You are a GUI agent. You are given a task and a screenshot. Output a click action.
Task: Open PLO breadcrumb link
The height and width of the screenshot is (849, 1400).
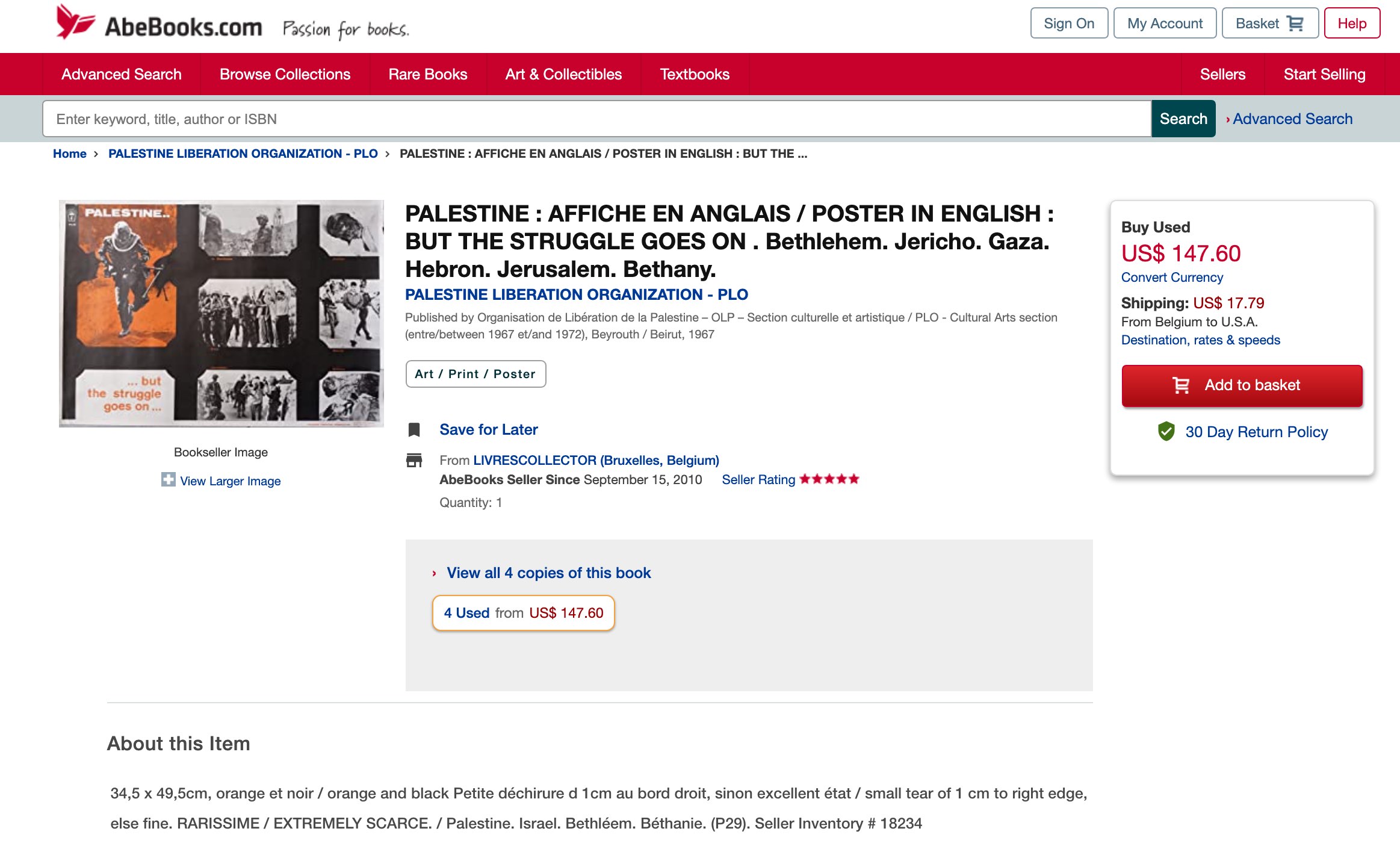click(x=243, y=154)
